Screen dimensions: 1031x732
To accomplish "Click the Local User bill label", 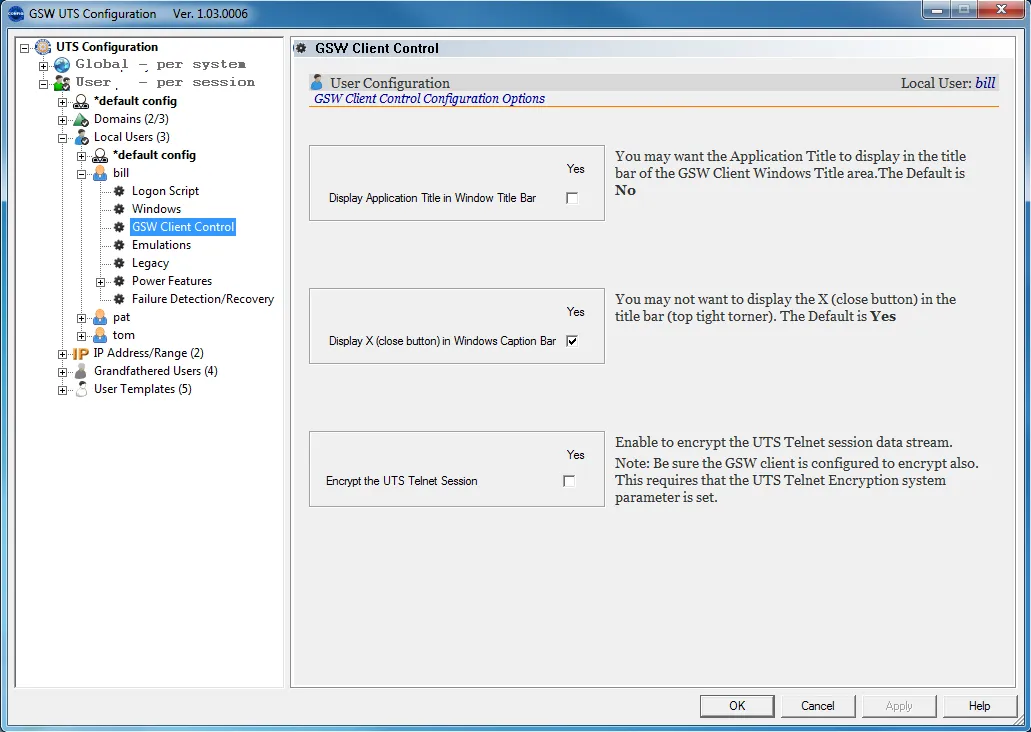I will pos(947,83).
